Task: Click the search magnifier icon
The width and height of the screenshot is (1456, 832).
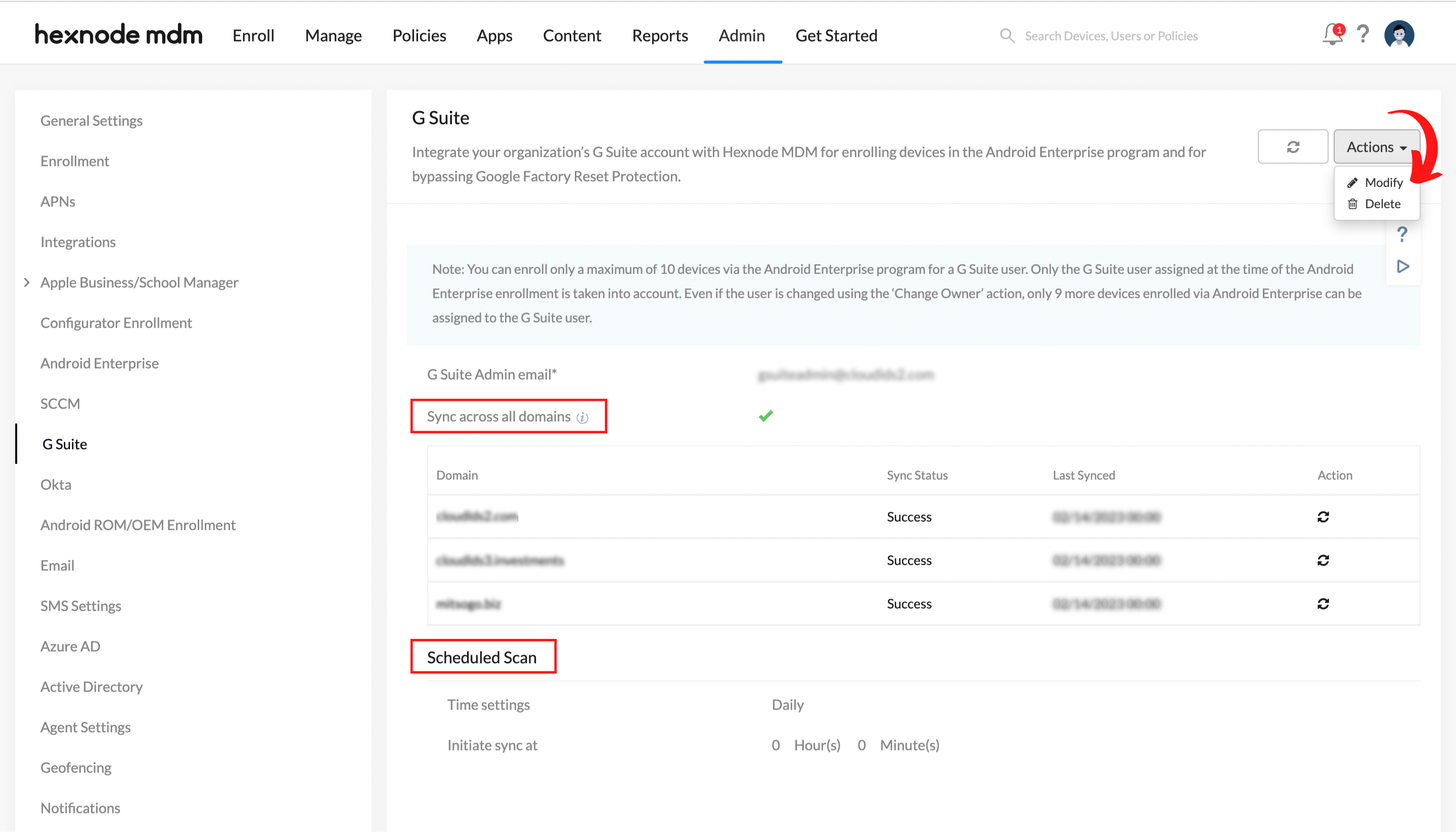Action: [1007, 35]
